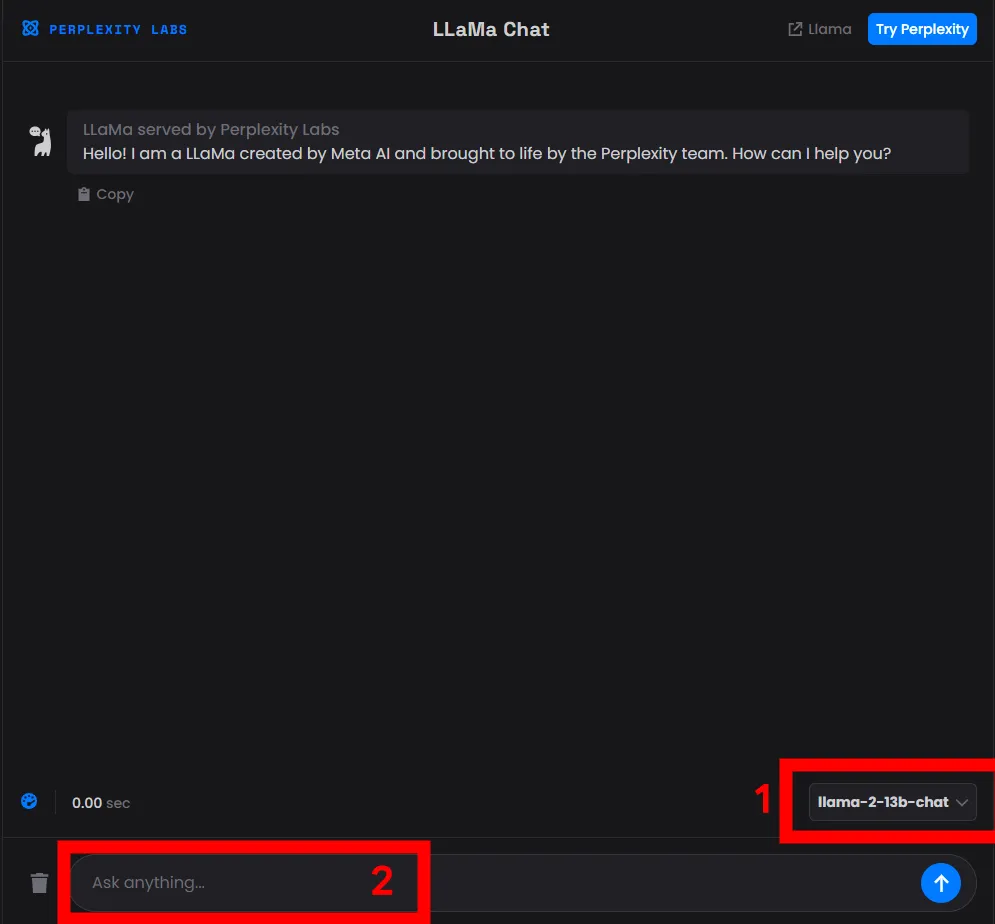Click the 'Hello! I am a LLaMa' message text

click(x=487, y=154)
